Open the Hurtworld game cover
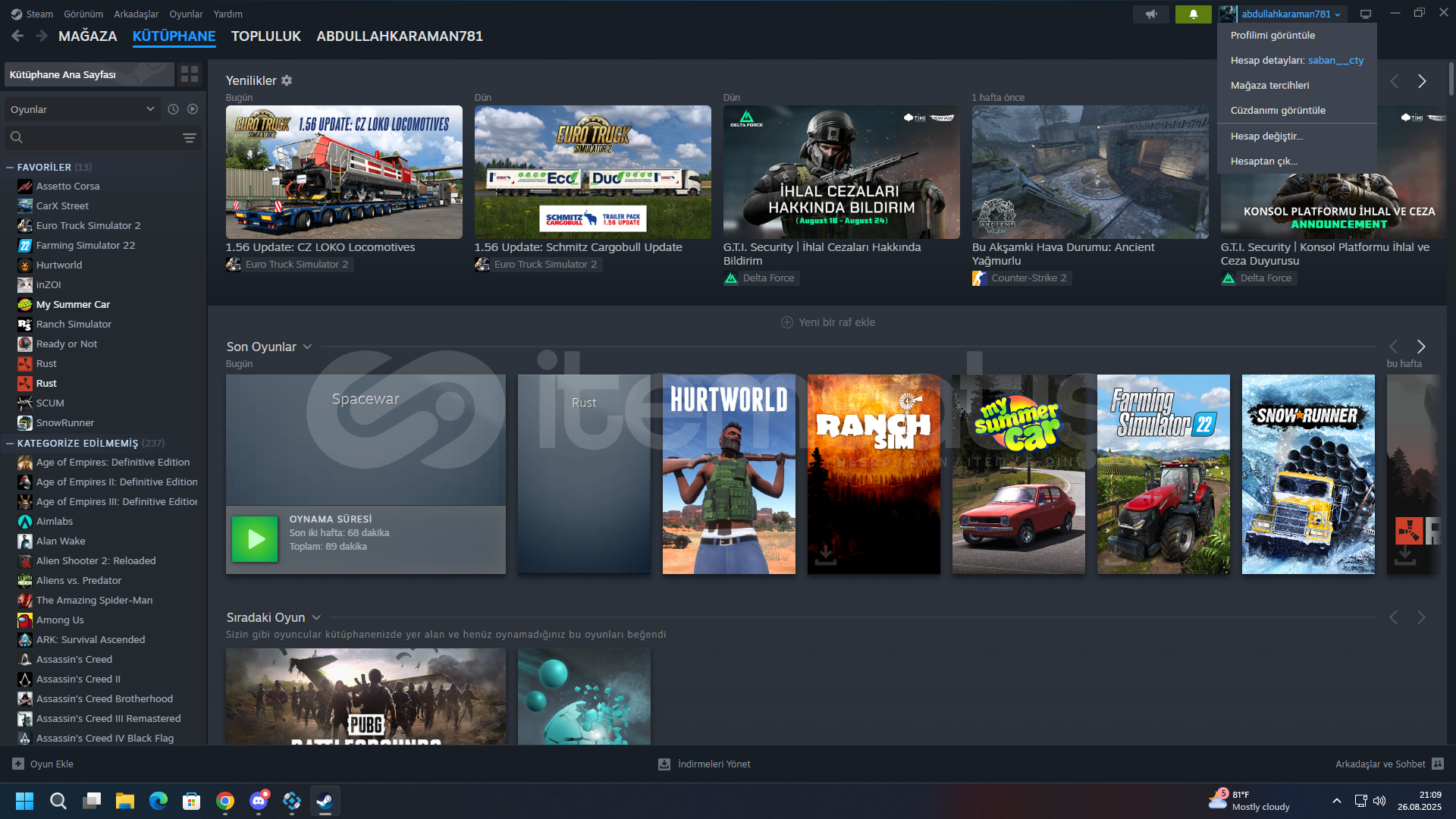The image size is (1456, 819). point(729,474)
